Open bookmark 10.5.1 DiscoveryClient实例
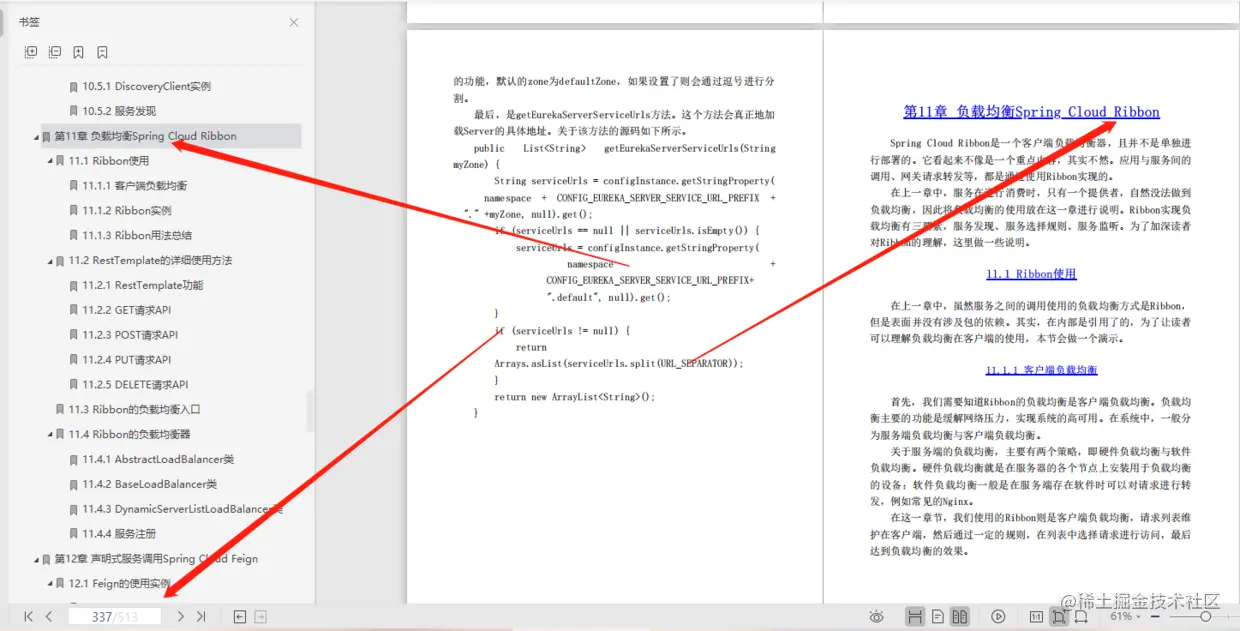 coord(146,86)
